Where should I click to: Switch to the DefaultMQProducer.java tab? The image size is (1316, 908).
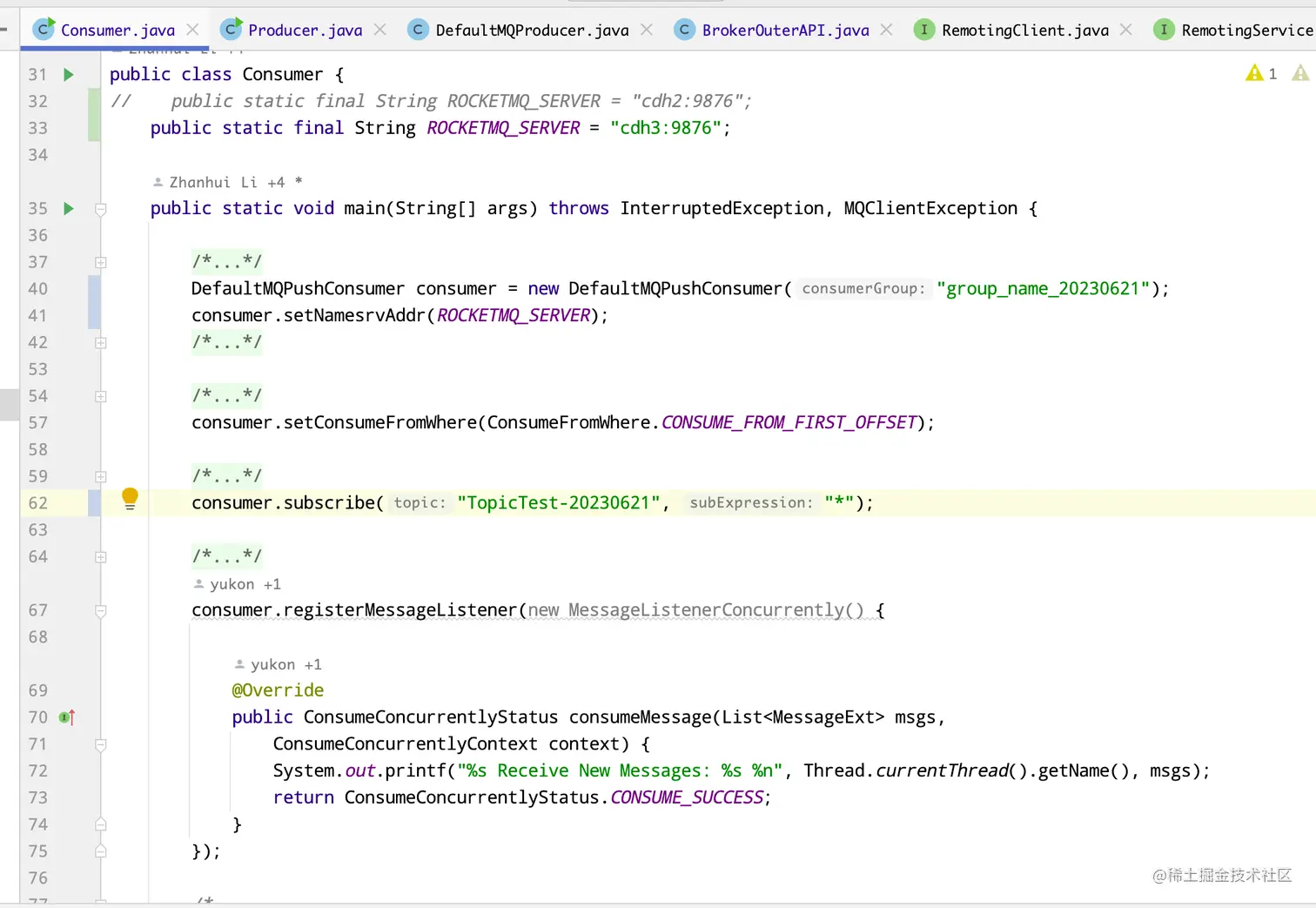pyautogui.click(x=532, y=30)
